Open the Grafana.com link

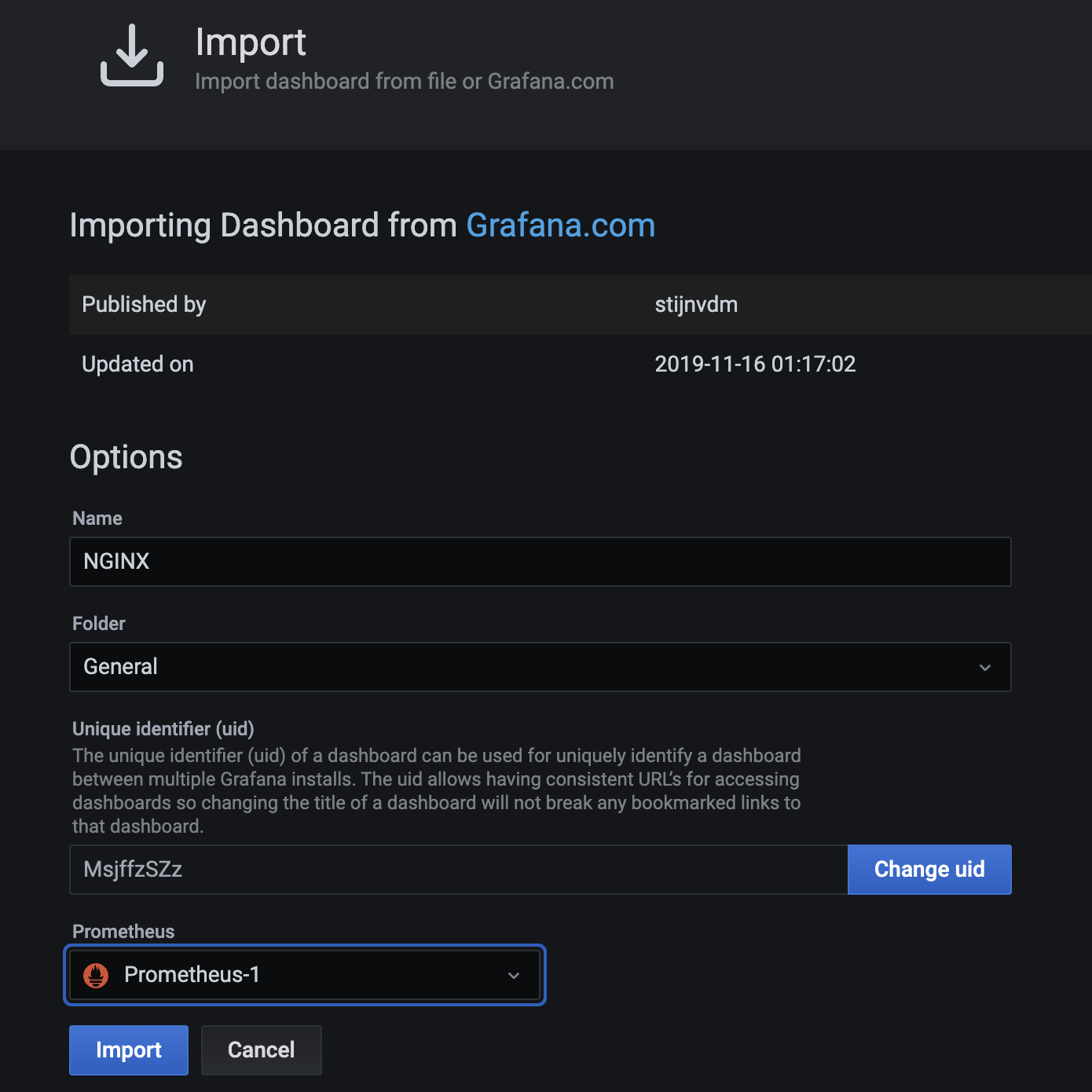pos(560,225)
